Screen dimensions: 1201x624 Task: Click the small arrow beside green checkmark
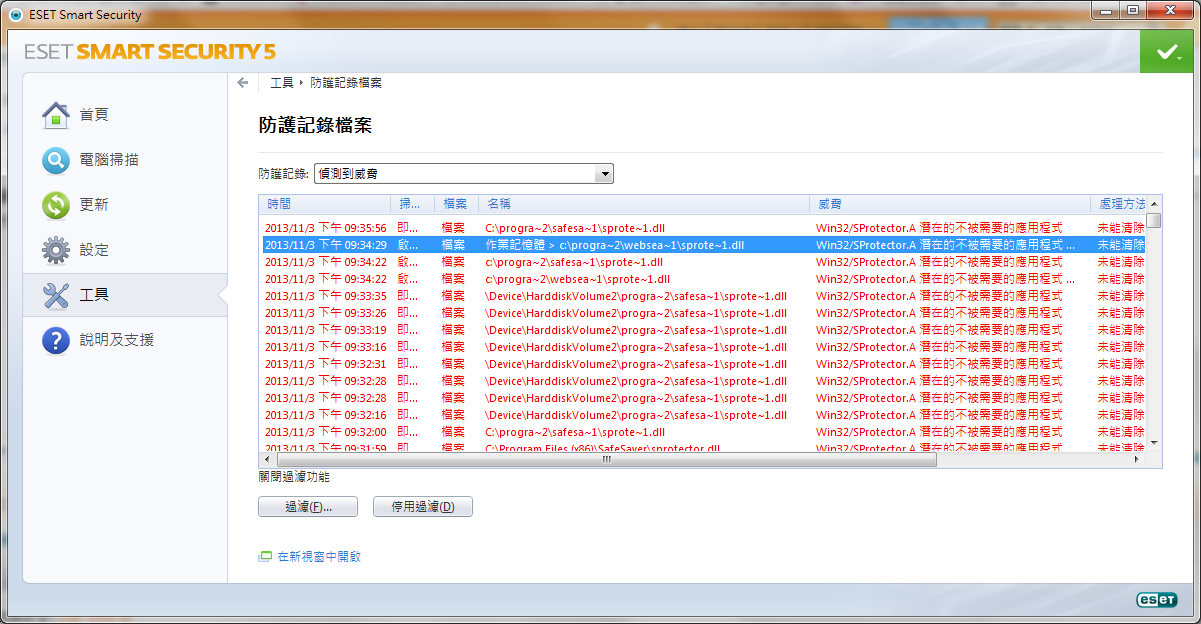(1181, 58)
